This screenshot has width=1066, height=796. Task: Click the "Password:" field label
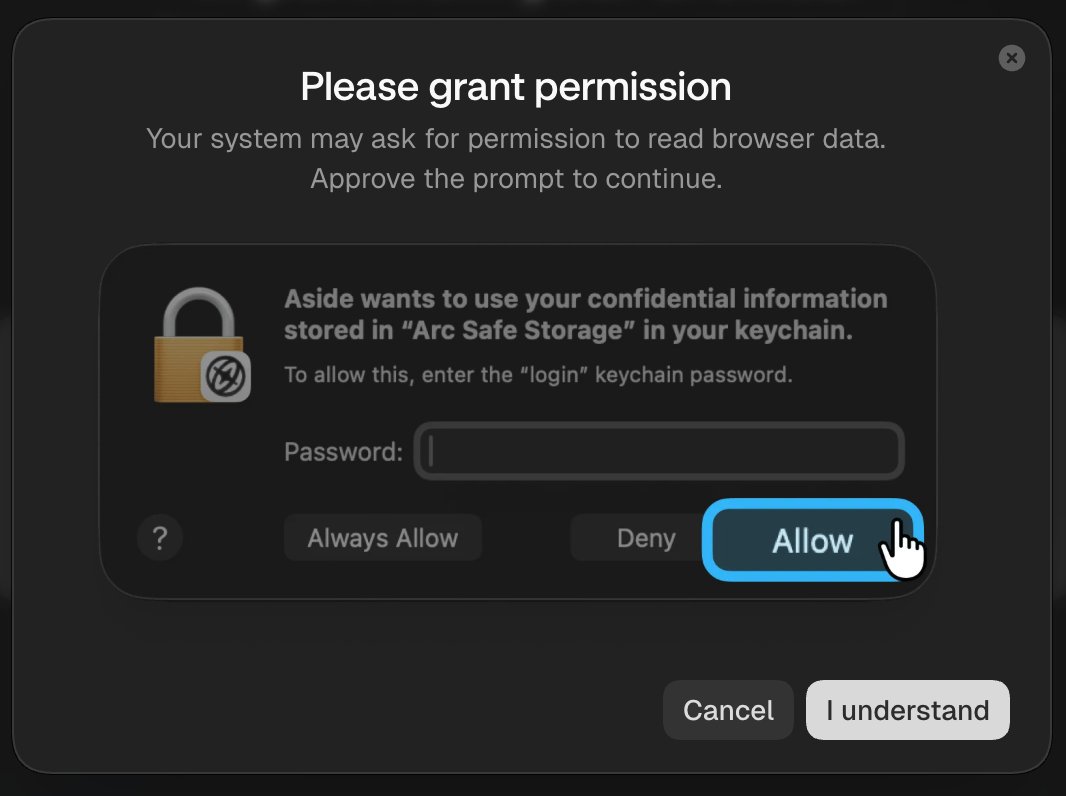pos(343,452)
